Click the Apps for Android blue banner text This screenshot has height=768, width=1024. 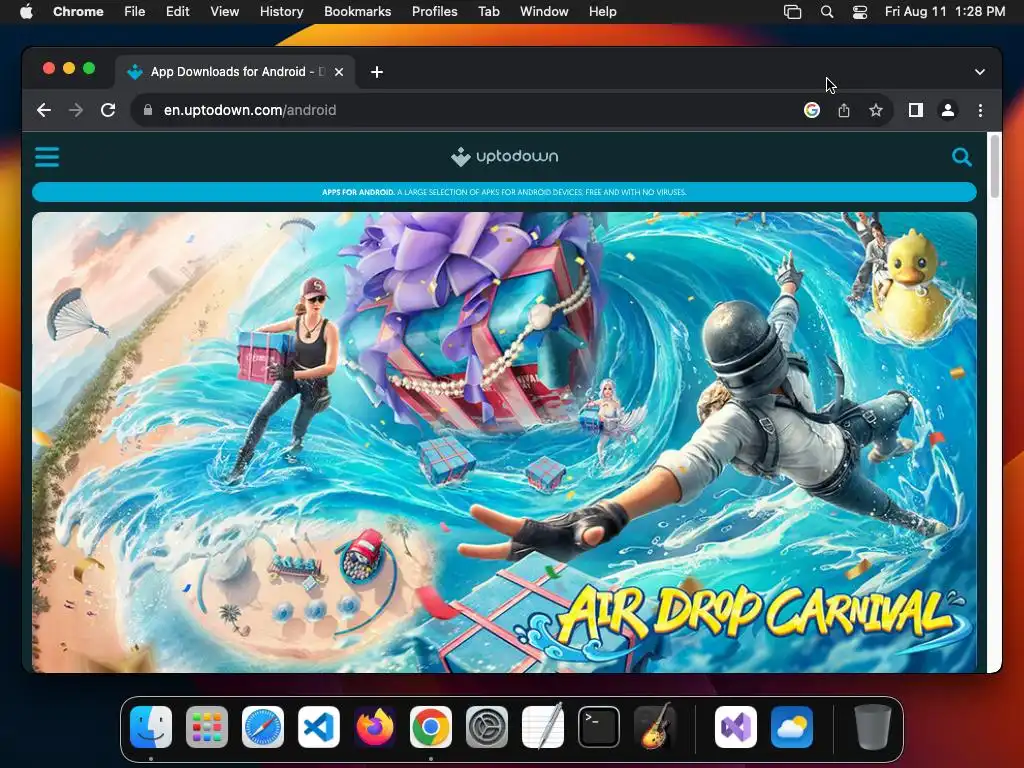click(504, 192)
